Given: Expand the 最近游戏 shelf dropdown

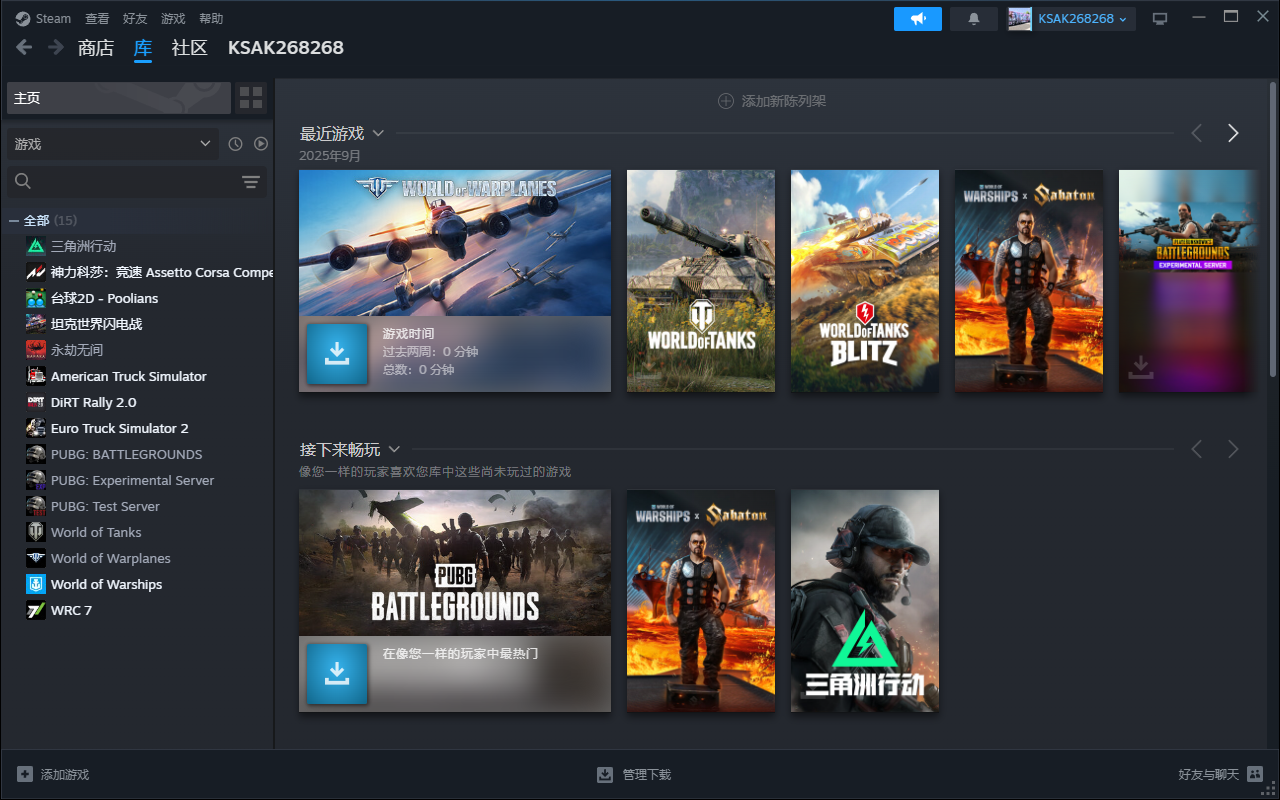Looking at the screenshot, I should click(378, 133).
